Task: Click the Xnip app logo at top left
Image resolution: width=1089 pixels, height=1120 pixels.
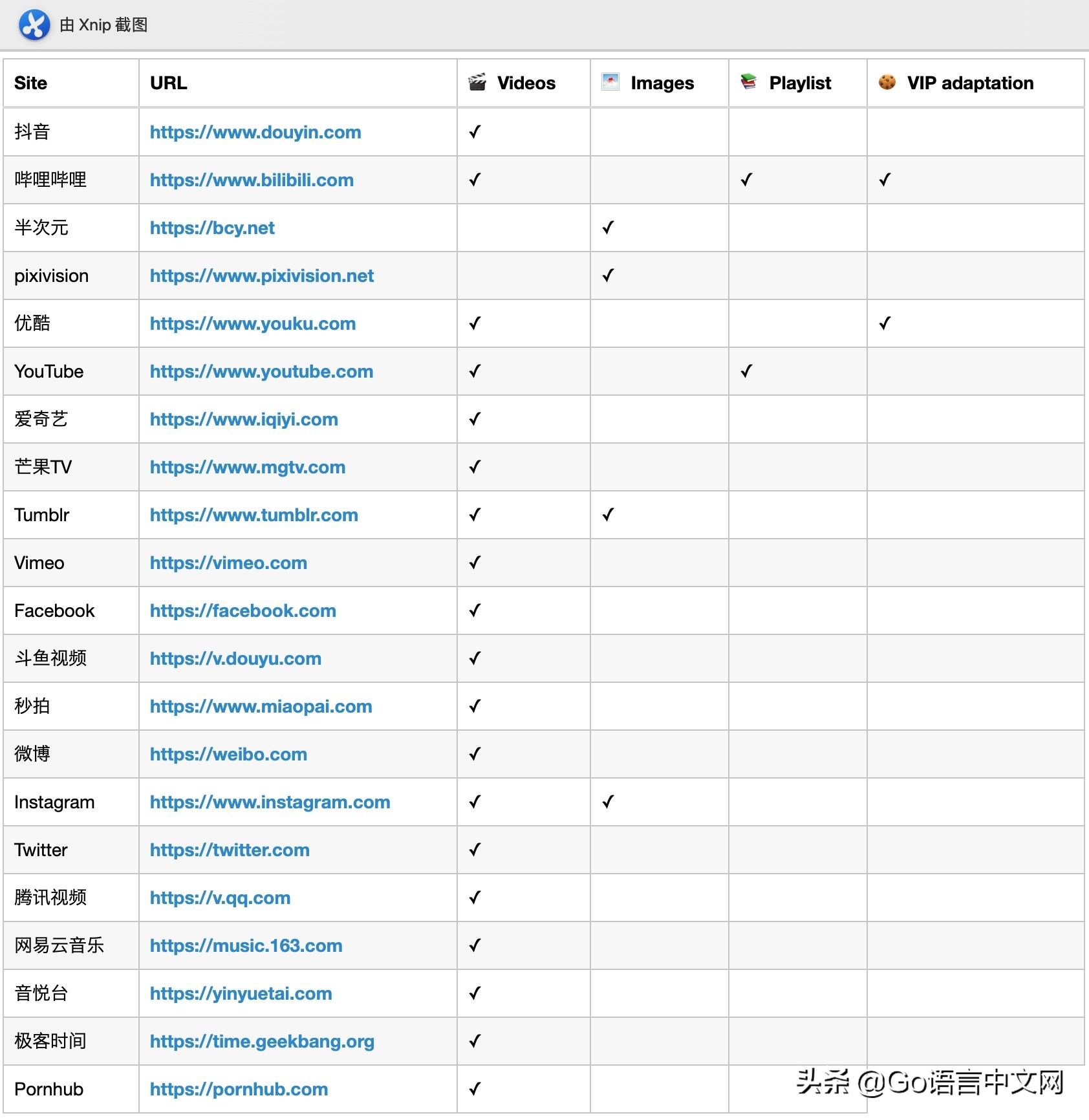Action: (x=34, y=25)
